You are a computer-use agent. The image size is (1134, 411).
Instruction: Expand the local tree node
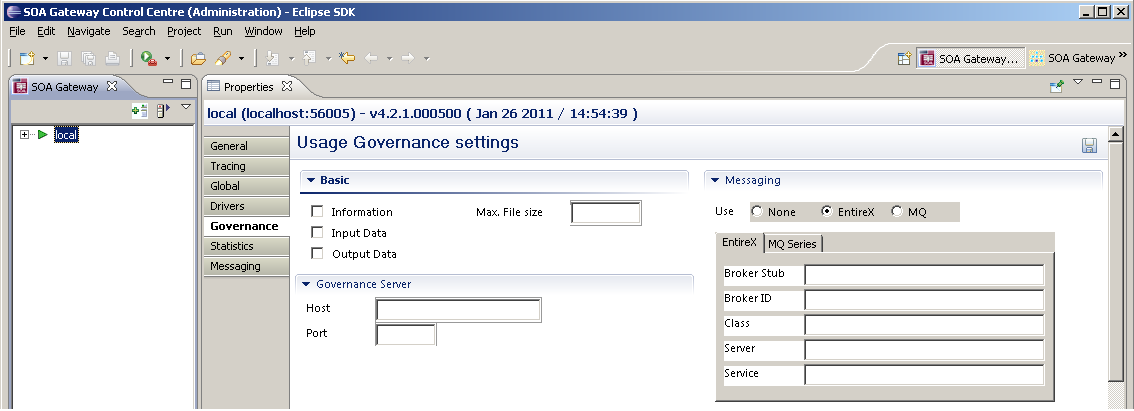[25, 135]
